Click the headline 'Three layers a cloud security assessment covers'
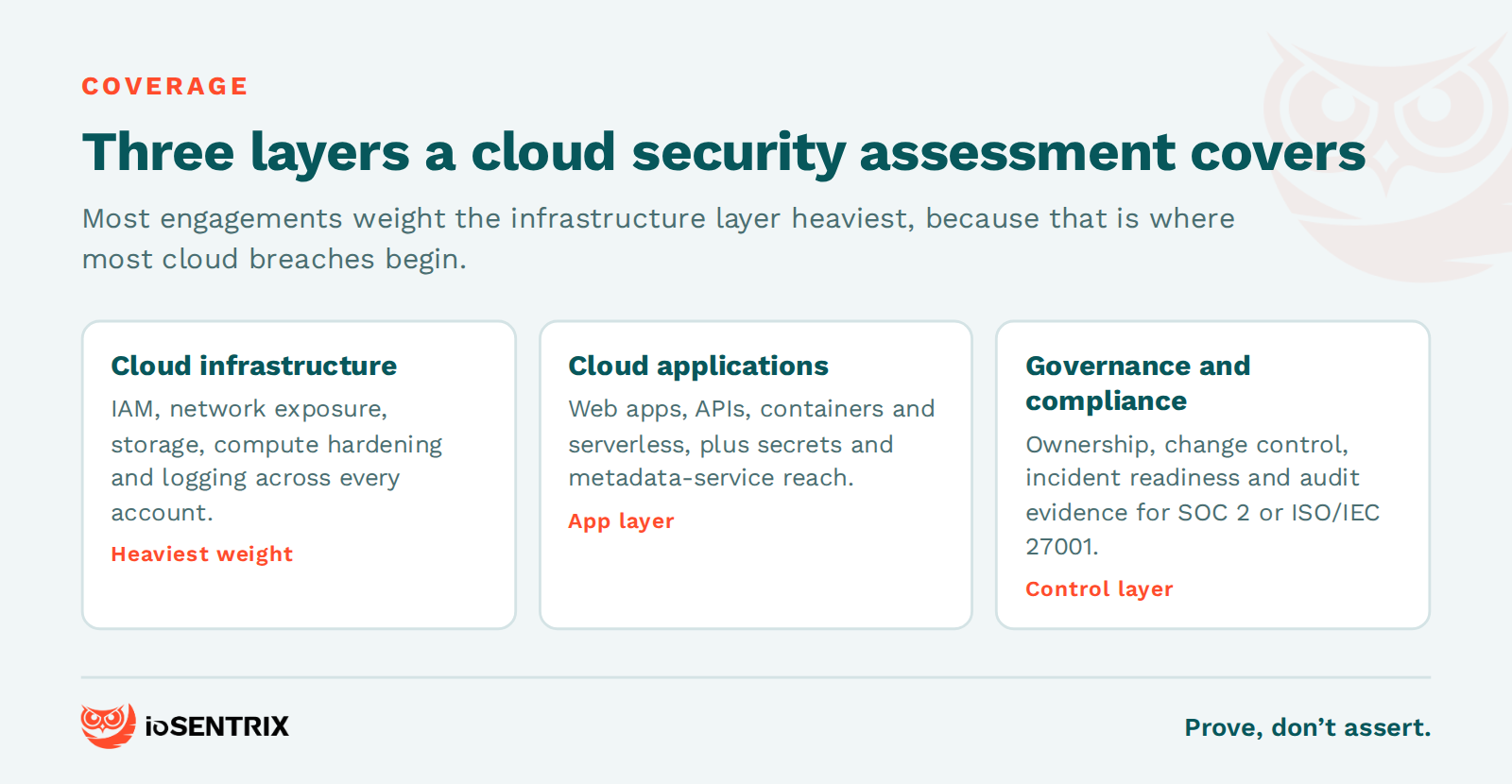This screenshot has height=784, width=1512. pos(724,152)
